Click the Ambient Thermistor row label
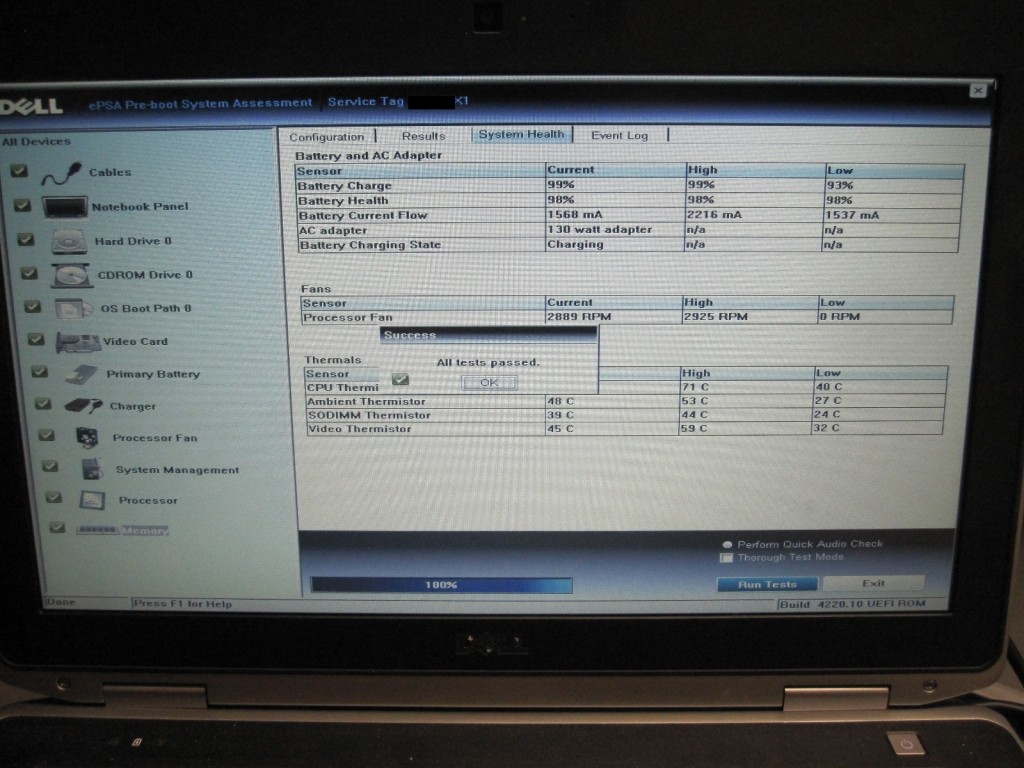This screenshot has height=768, width=1024. (x=366, y=402)
